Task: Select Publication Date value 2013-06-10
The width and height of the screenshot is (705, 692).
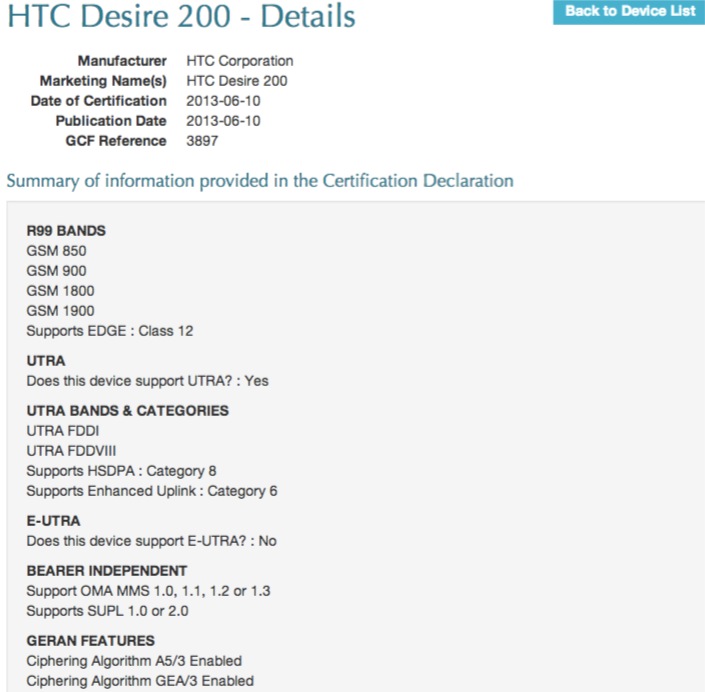Action: (x=223, y=121)
